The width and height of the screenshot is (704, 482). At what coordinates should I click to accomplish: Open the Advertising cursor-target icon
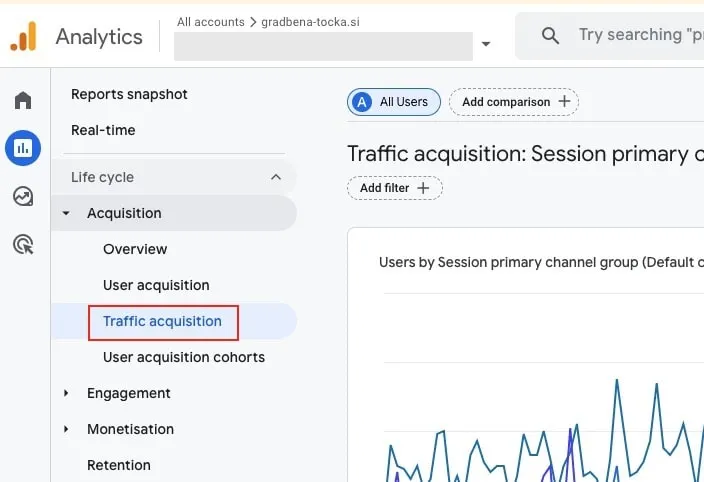pos(23,244)
